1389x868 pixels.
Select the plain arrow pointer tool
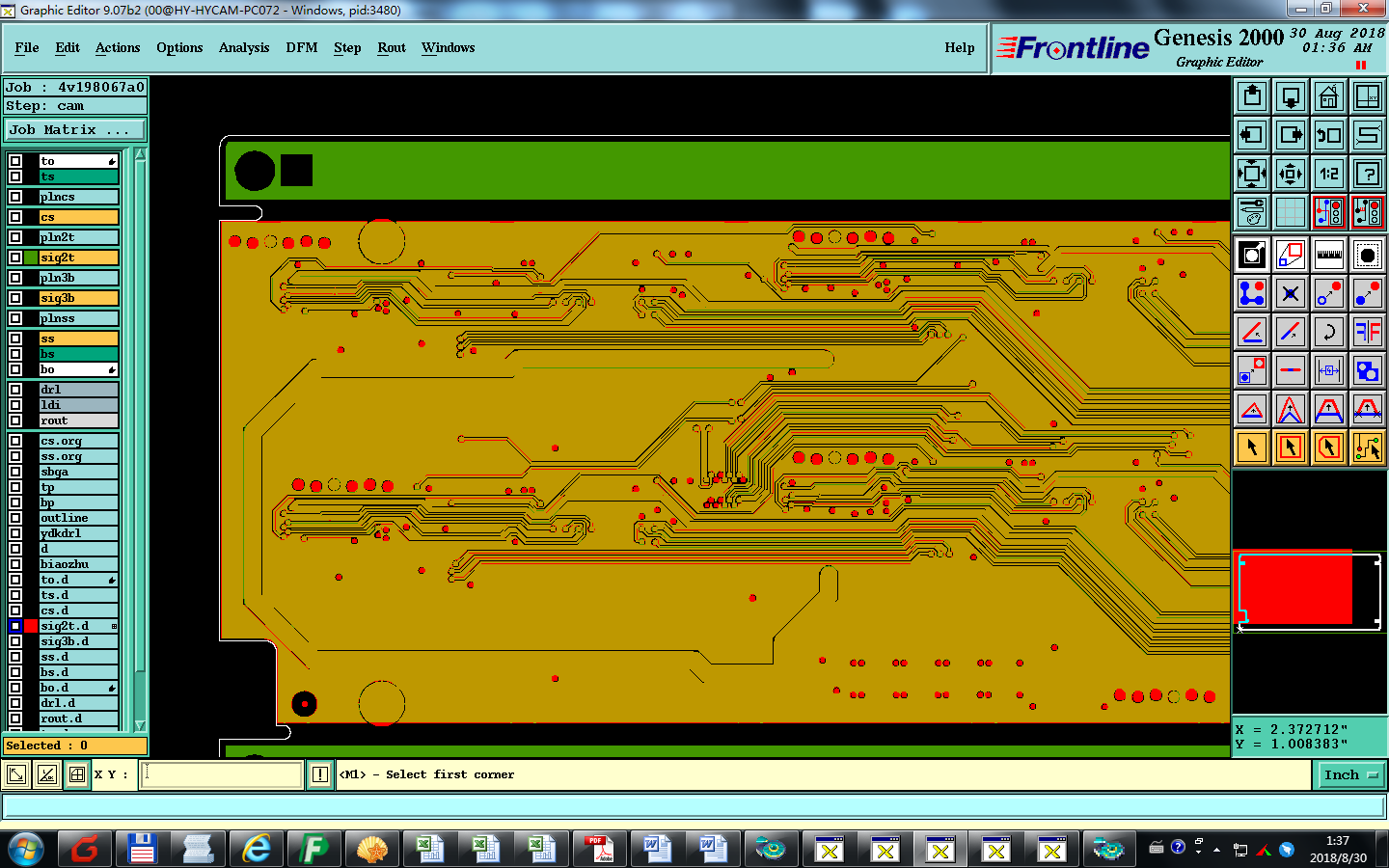point(1252,448)
